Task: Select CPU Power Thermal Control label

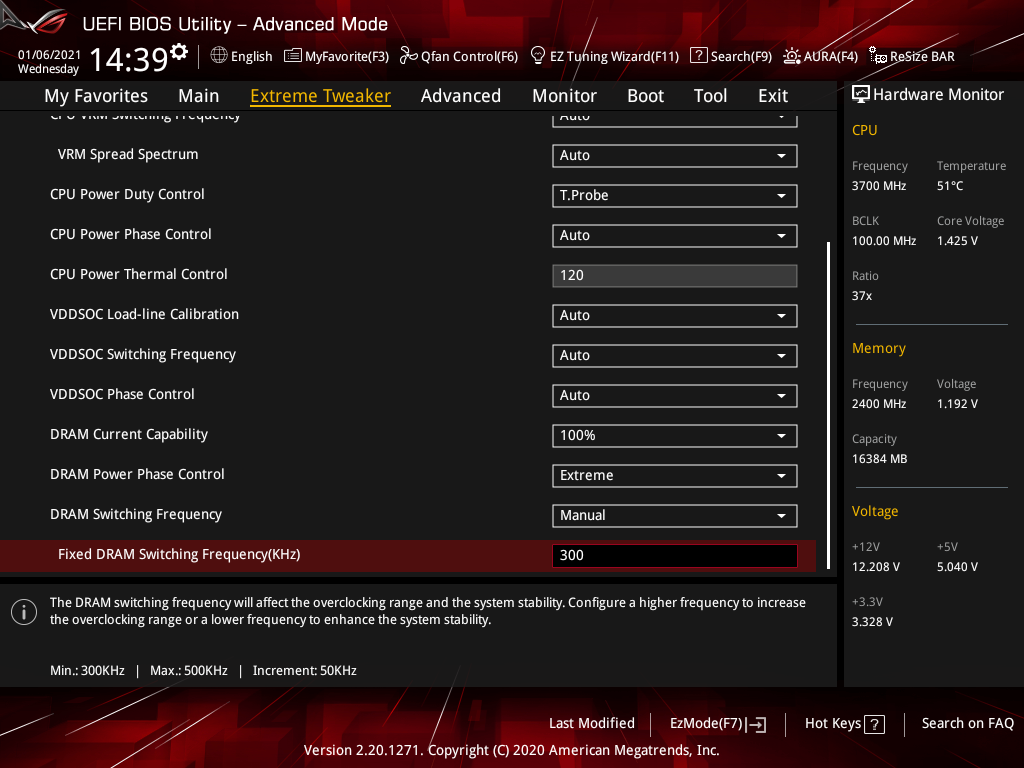Action: pos(138,274)
